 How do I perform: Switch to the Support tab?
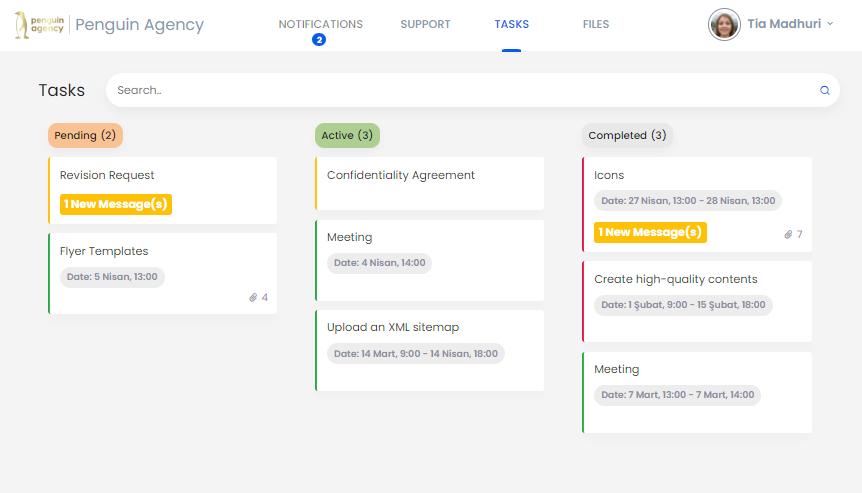pos(425,24)
